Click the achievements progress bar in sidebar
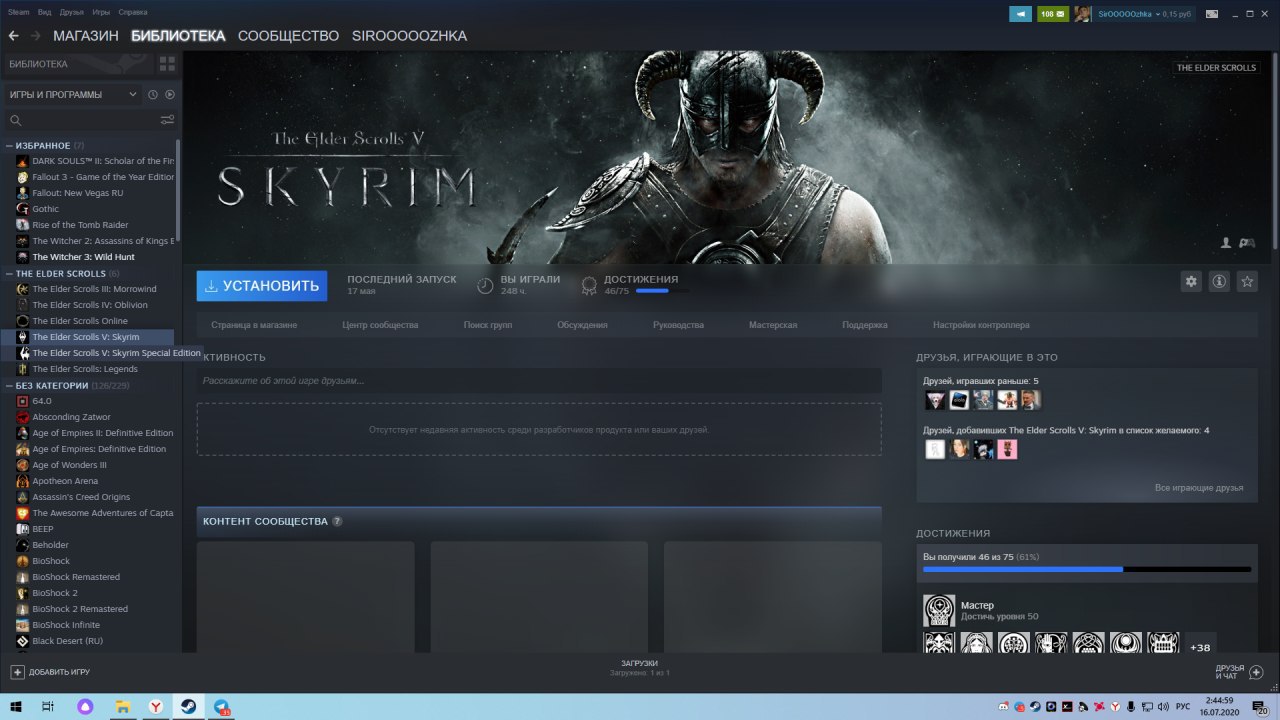 coord(1087,569)
